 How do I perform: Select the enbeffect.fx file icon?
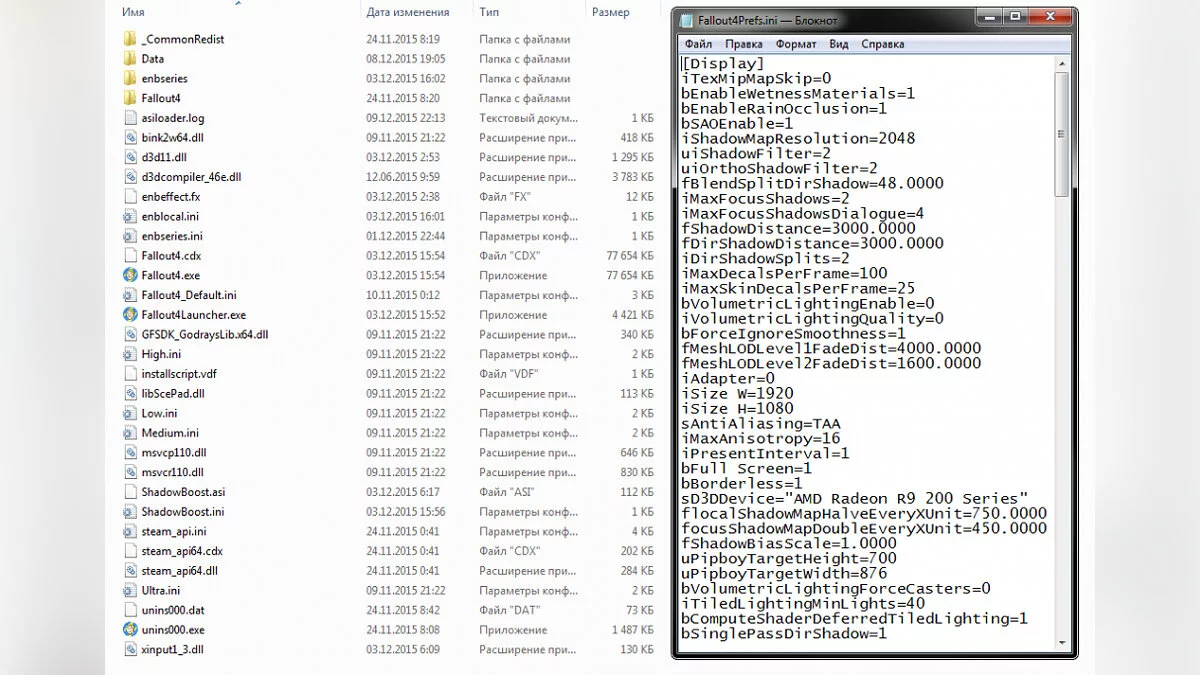pos(130,196)
